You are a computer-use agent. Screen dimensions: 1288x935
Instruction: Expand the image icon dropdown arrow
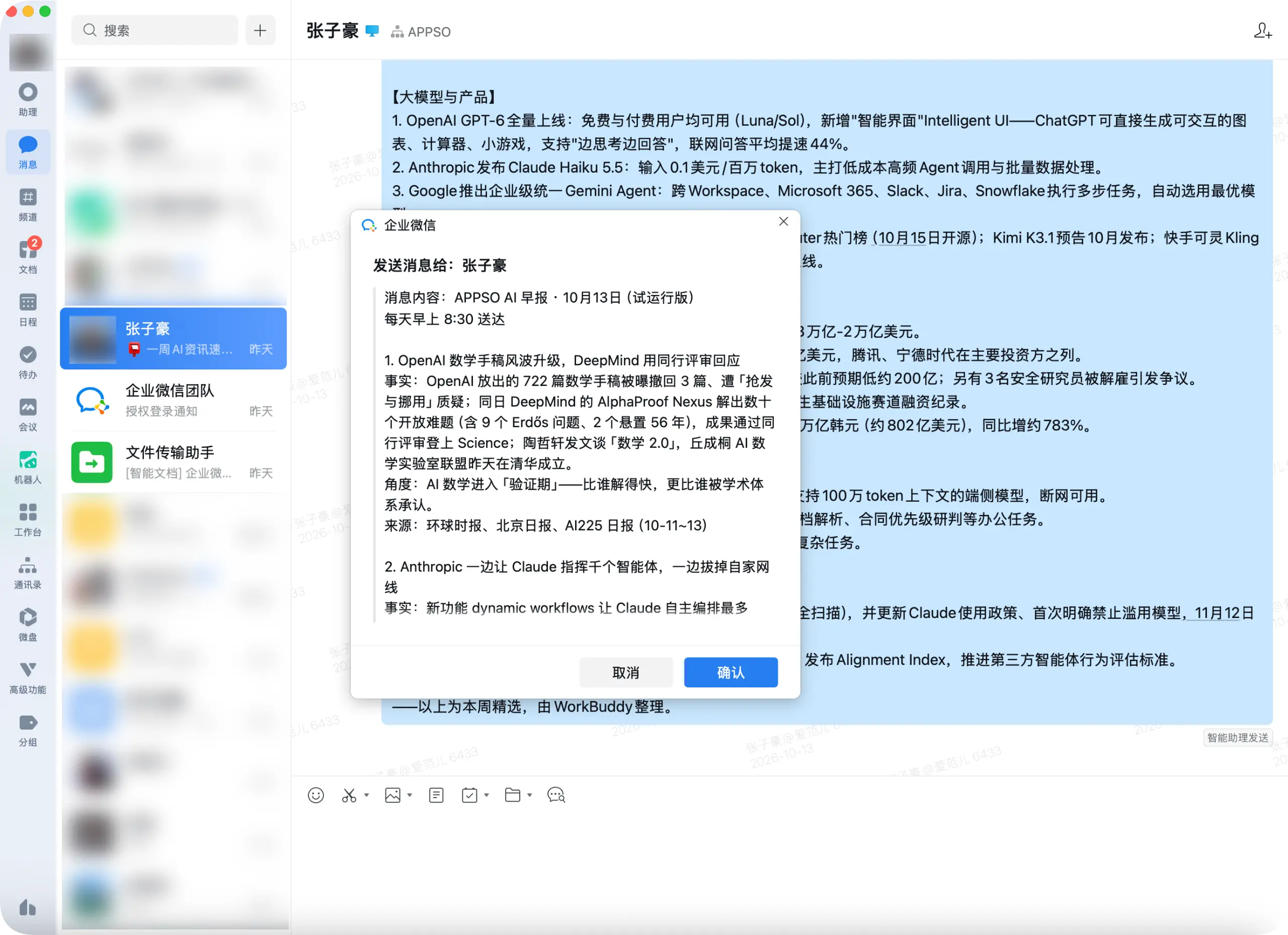tap(410, 795)
